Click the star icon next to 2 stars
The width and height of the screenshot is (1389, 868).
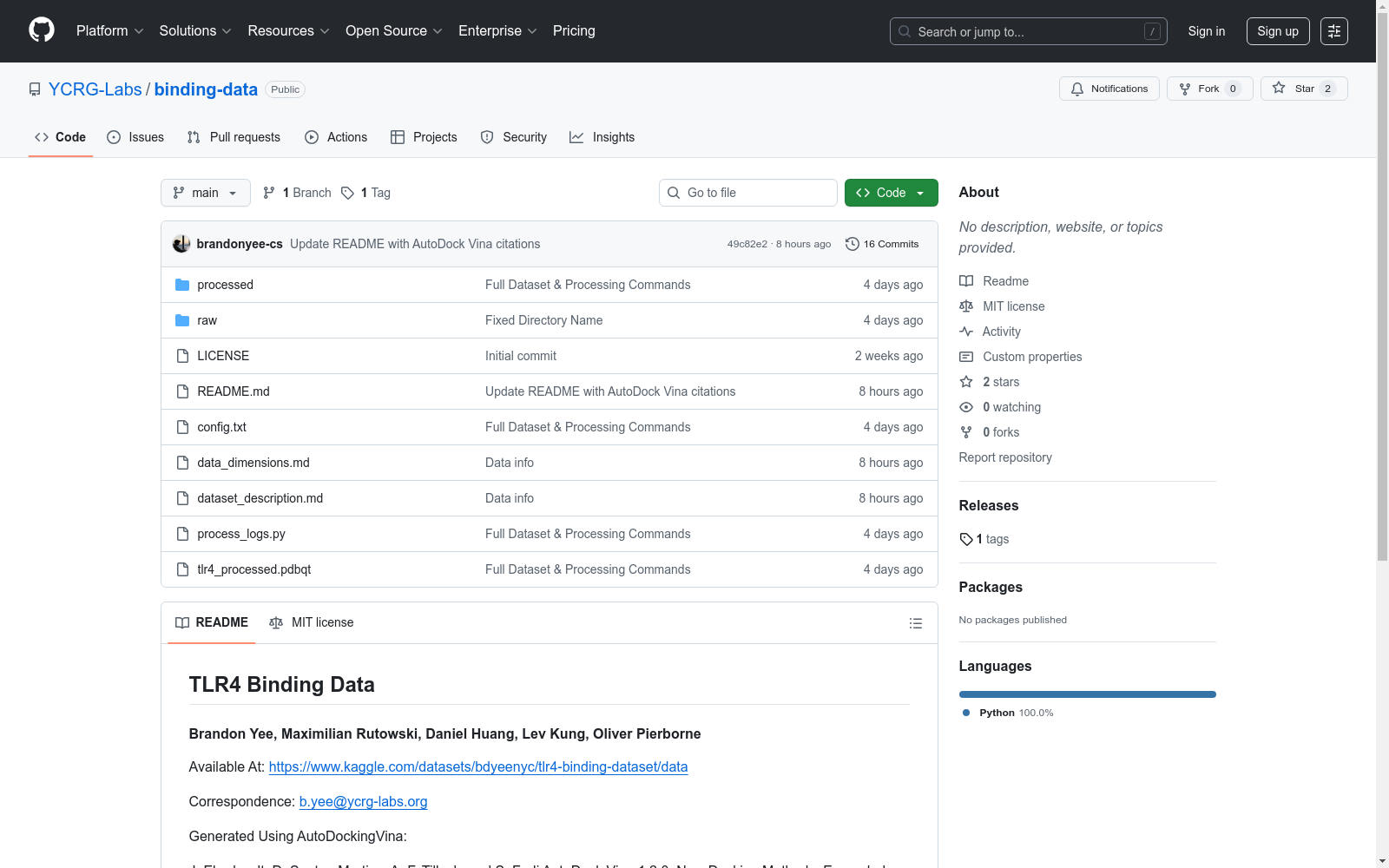click(966, 382)
